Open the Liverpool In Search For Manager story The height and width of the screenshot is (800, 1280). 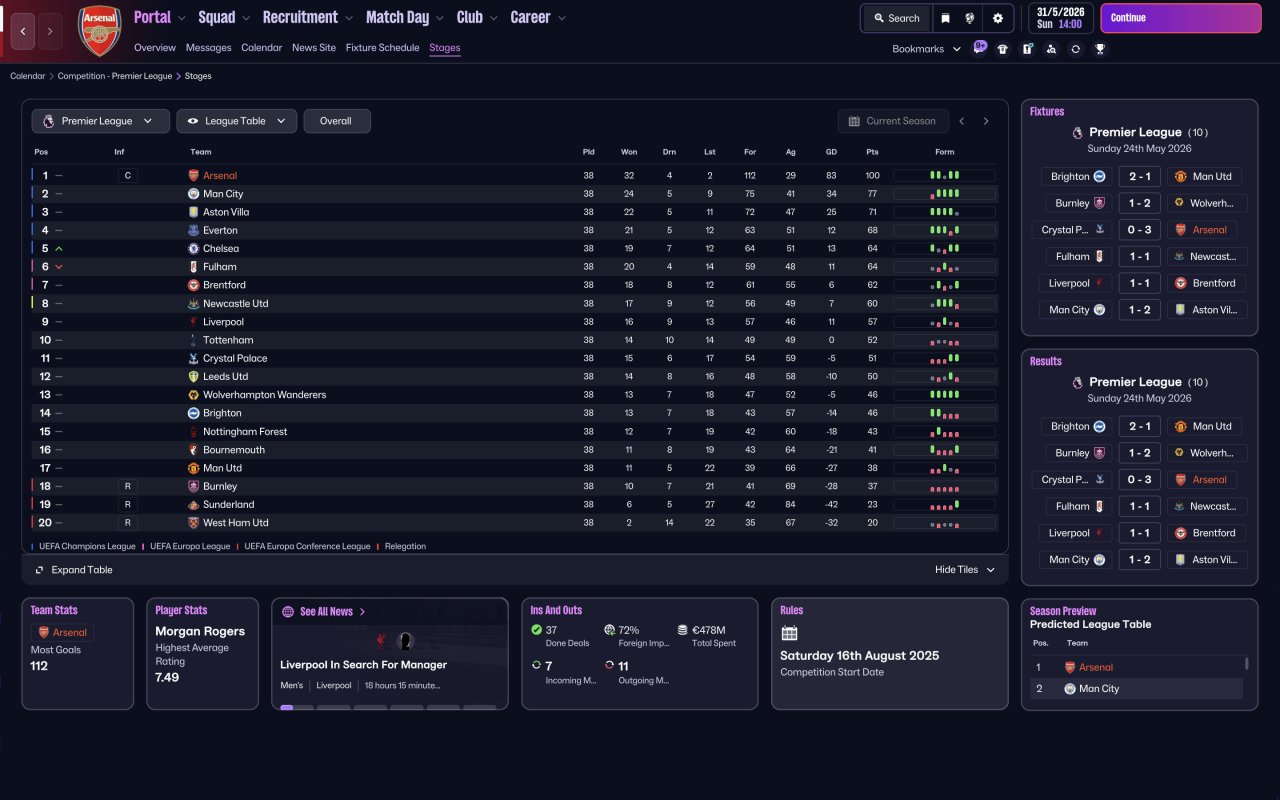(x=364, y=665)
